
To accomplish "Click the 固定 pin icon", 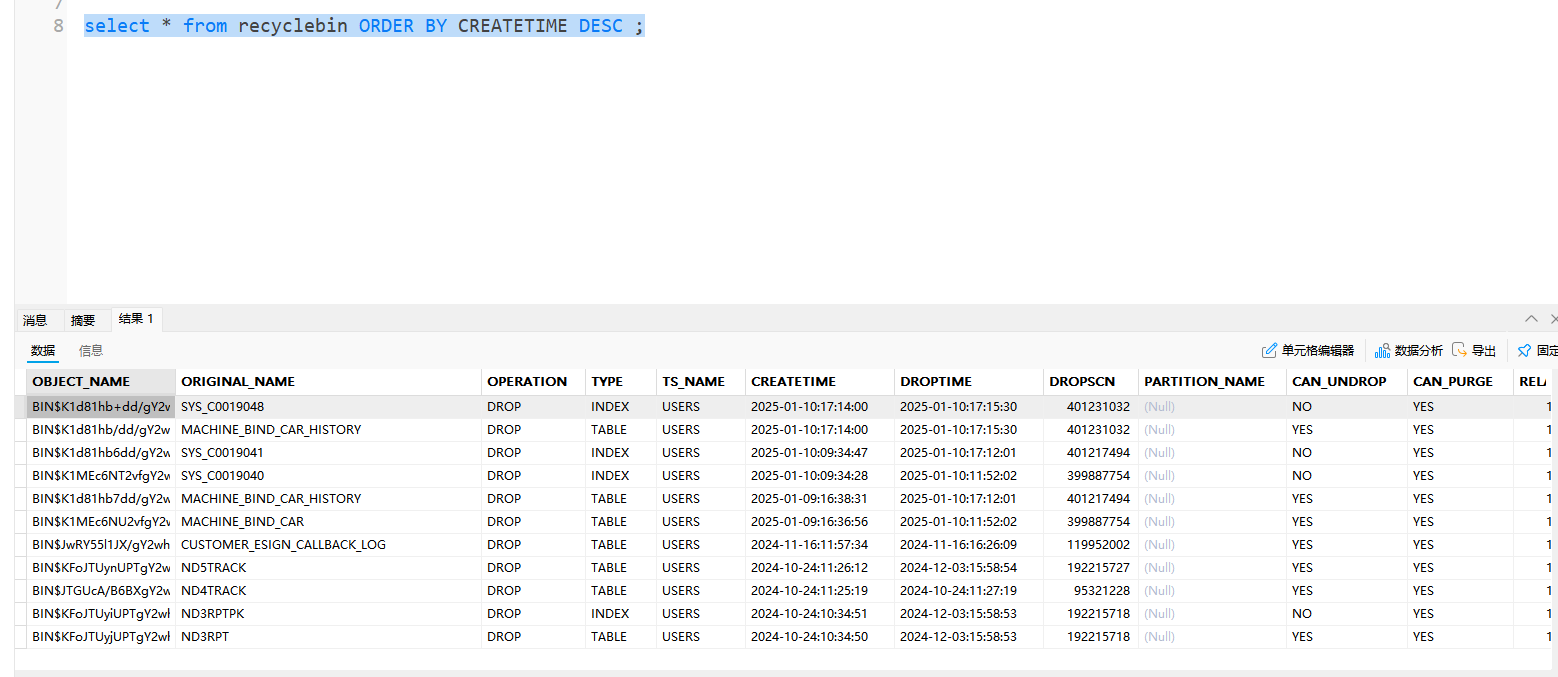I will click(x=1524, y=351).
